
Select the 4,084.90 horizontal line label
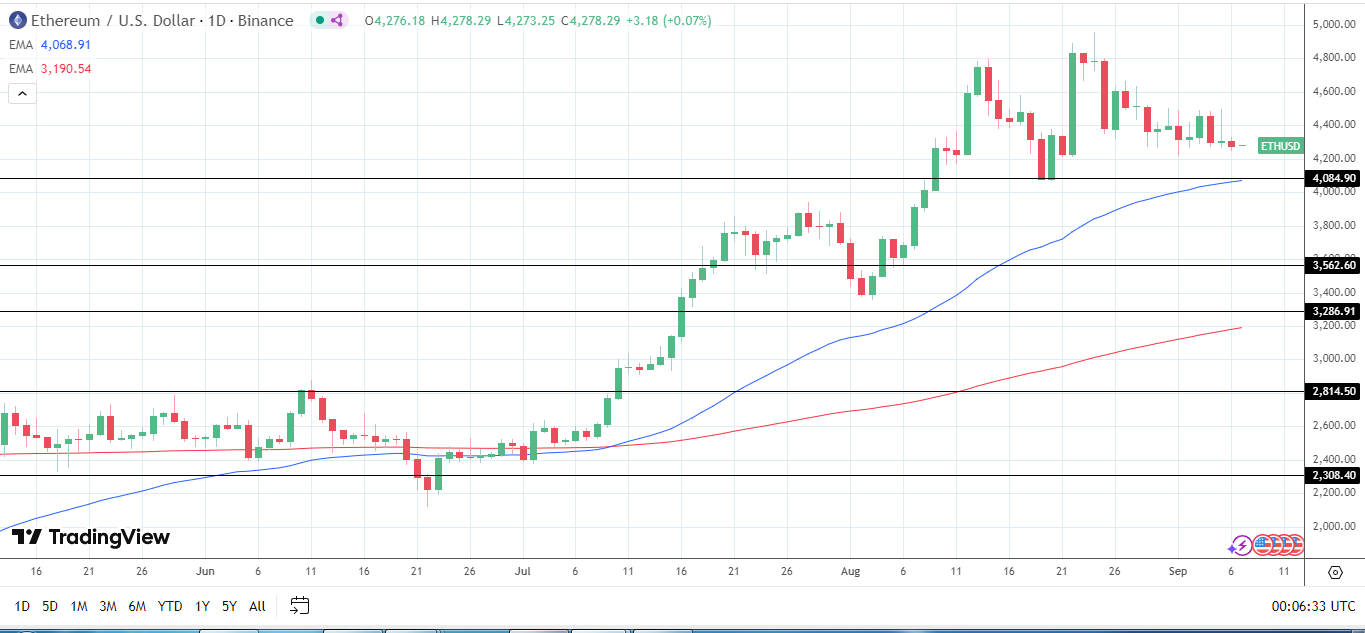pyautogui.click(x=1334, y=178)
